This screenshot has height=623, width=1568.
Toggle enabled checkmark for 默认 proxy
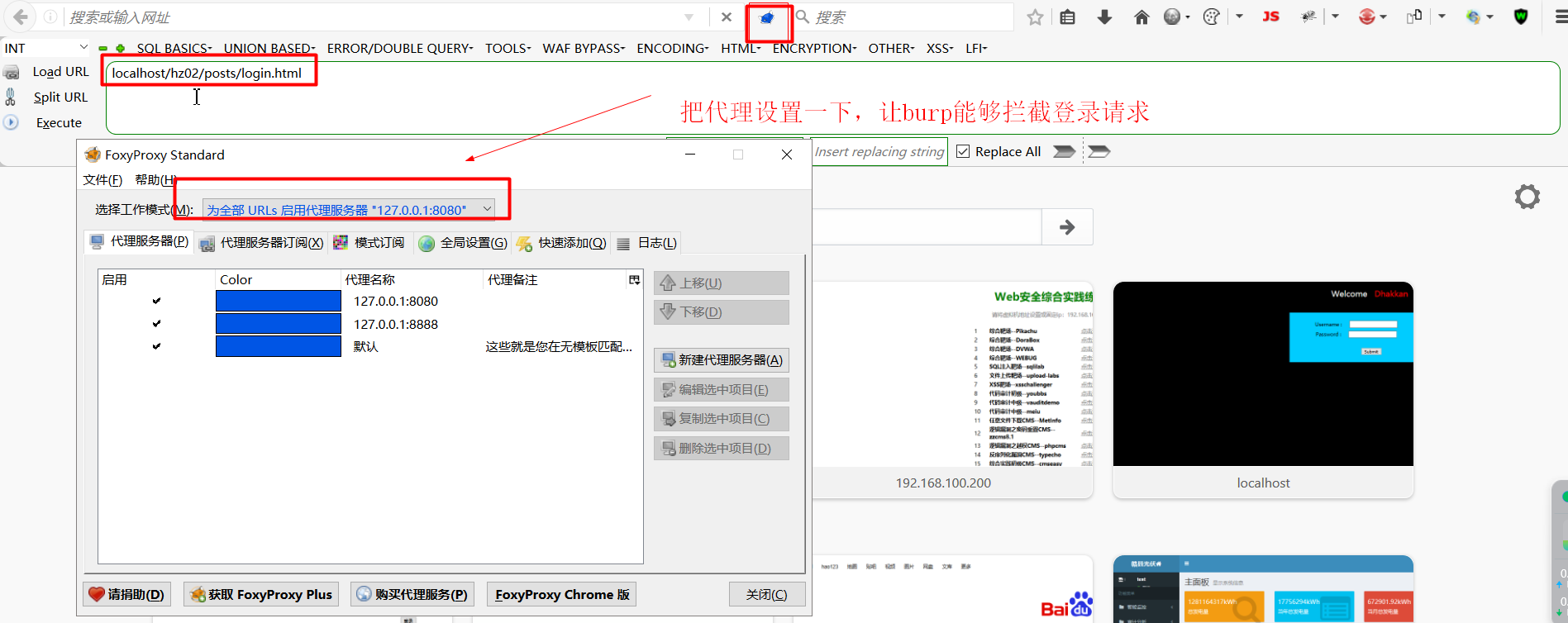[156, 346]
